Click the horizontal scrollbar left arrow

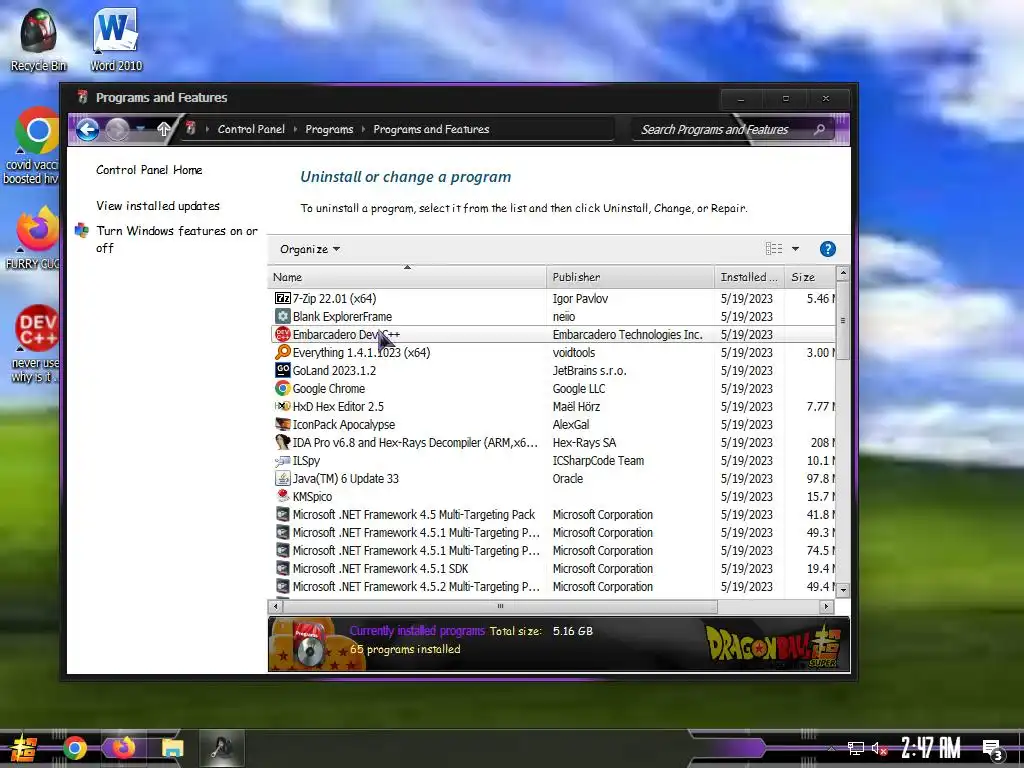point(276,607)
